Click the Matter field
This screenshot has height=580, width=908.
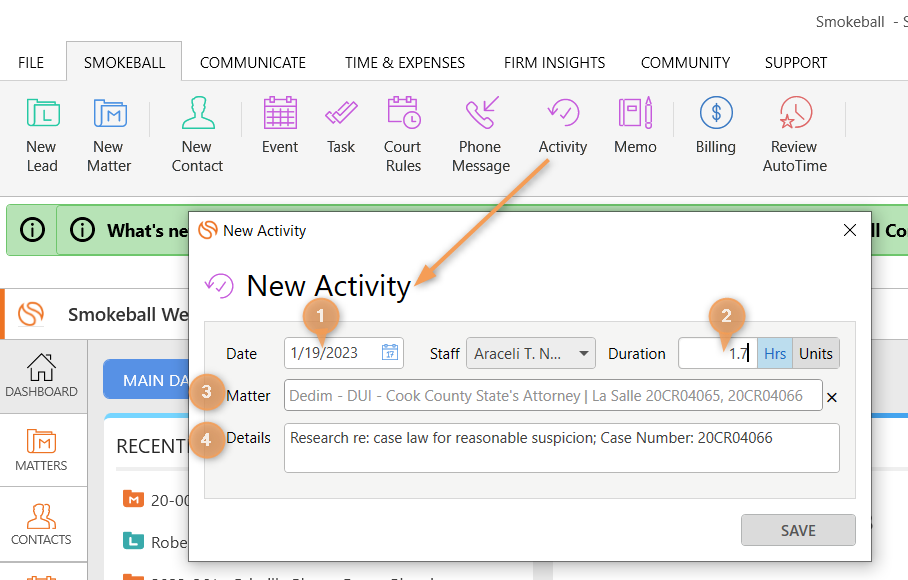(x=553, y=395)
